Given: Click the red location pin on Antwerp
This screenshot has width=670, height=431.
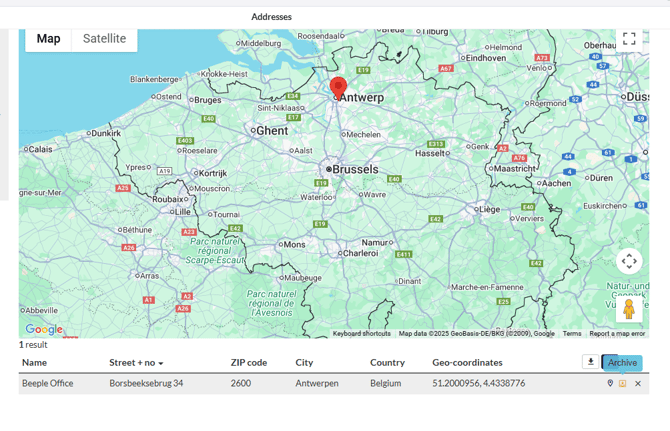Looking at the screenshot, I should point(338,87).
